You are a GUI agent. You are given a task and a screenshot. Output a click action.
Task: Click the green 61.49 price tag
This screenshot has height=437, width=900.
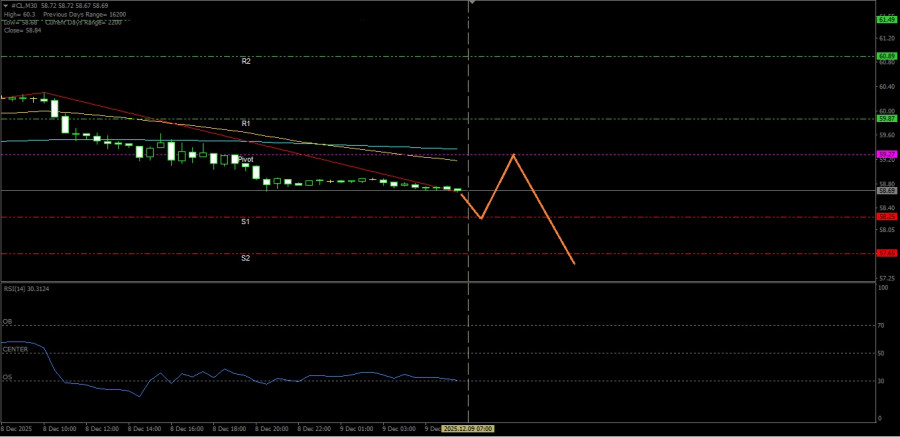886,19
